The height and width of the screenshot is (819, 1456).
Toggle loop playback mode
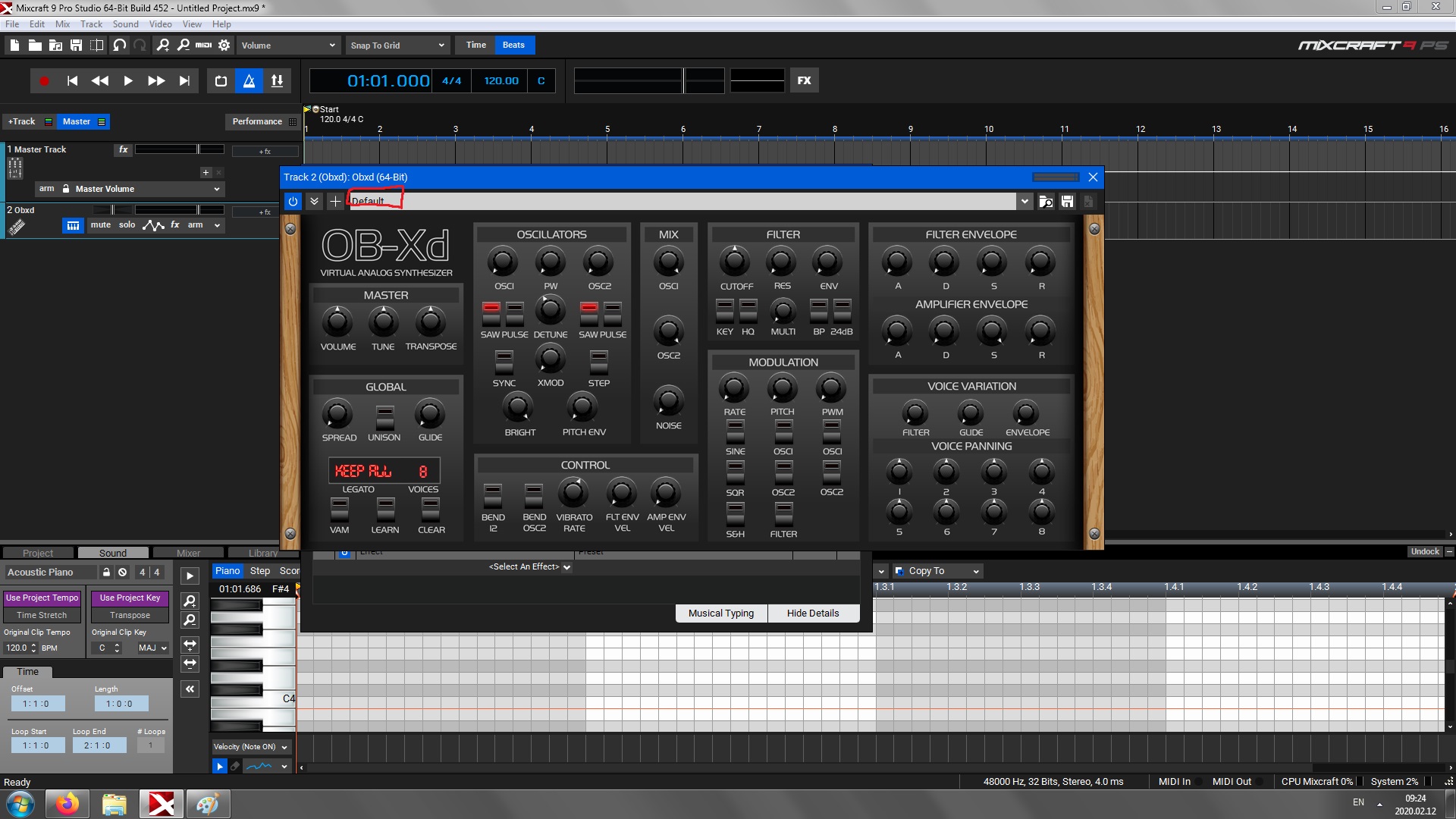(221, 81)
